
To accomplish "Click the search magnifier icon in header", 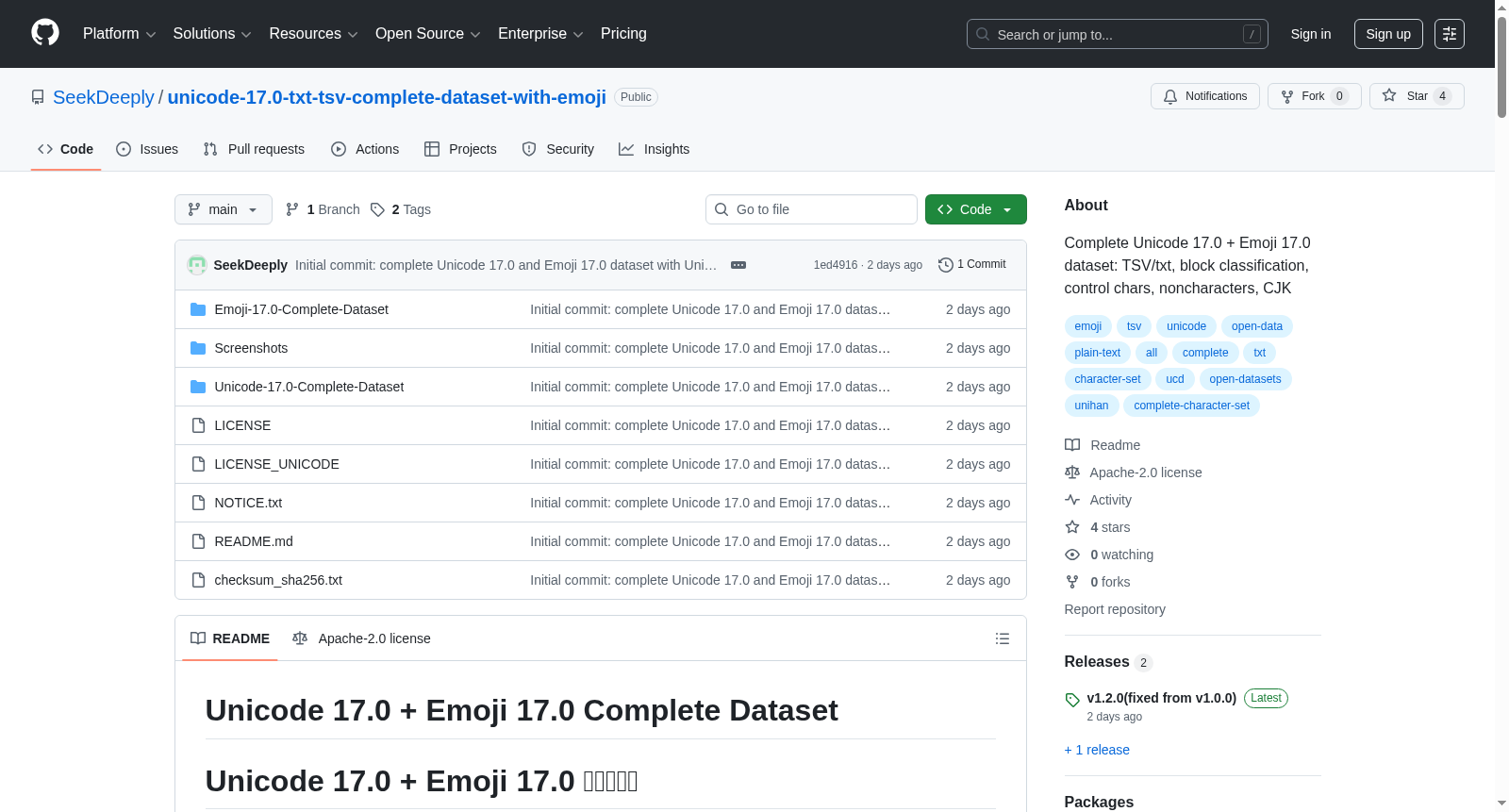I will click(x=983, y=34).
